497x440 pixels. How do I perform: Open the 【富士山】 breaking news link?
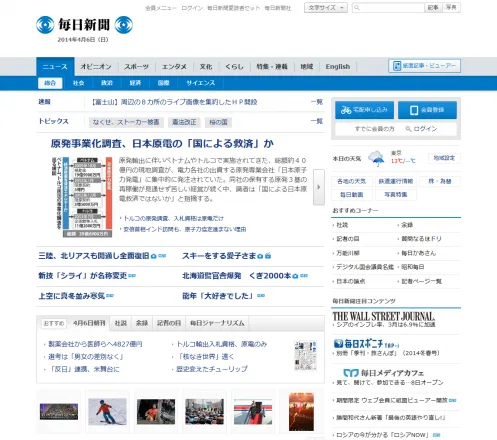pos(174,102)
